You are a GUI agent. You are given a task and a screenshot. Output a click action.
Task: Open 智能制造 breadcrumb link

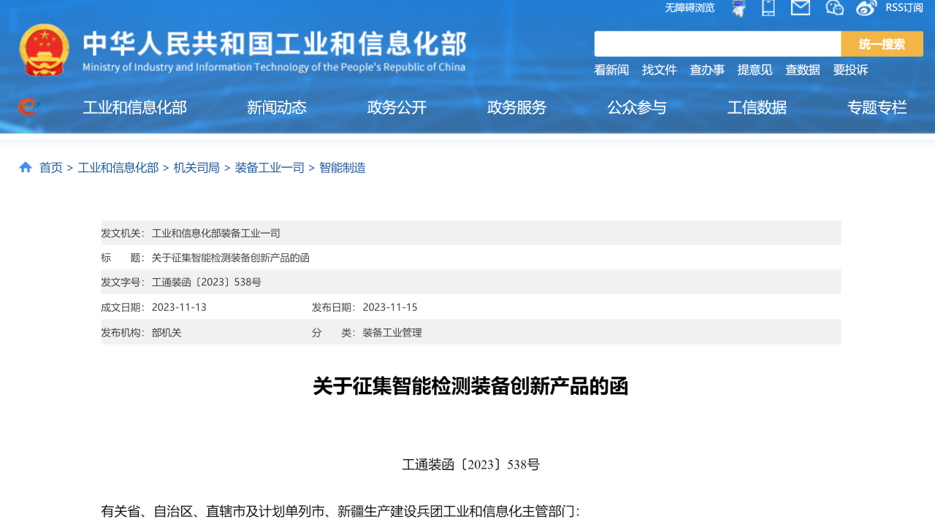pos(342,168)
